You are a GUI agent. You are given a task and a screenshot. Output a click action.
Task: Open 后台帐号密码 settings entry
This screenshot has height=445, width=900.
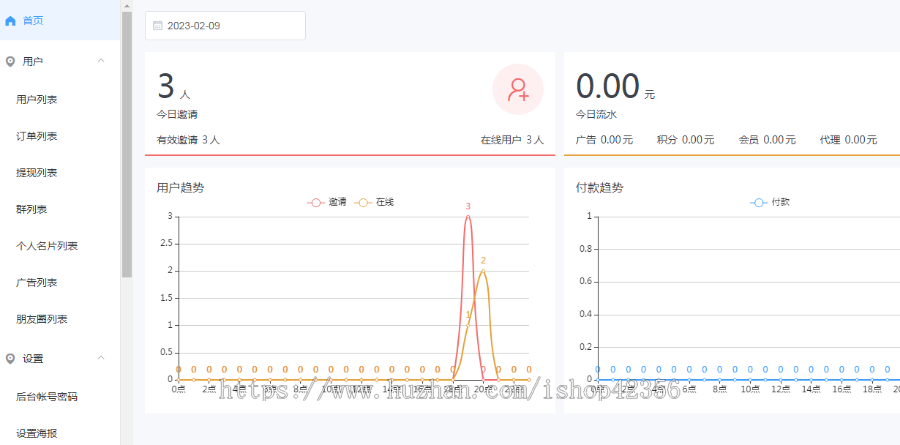click(47, 396)
